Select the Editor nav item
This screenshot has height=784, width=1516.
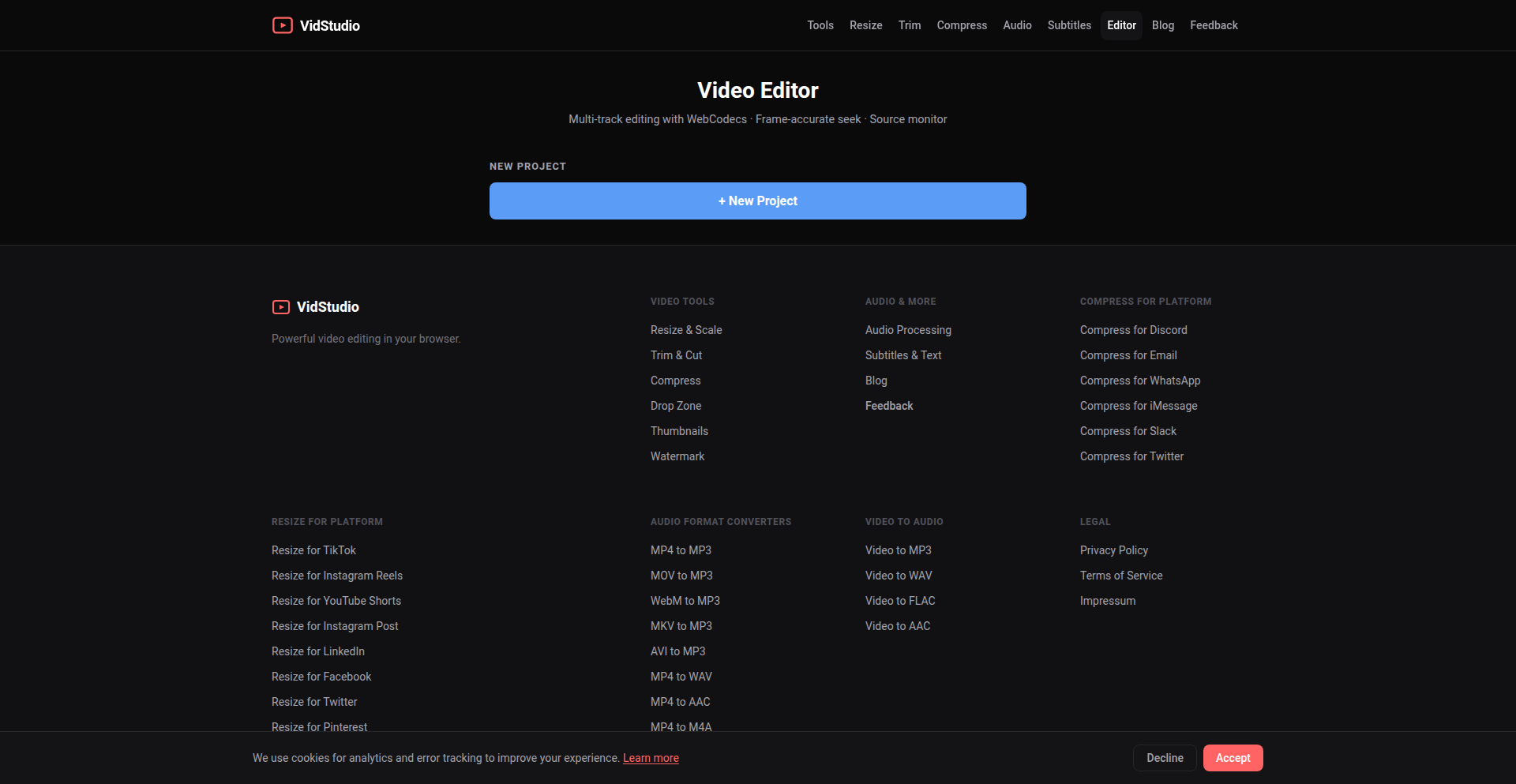click(x=1121, y=25)
